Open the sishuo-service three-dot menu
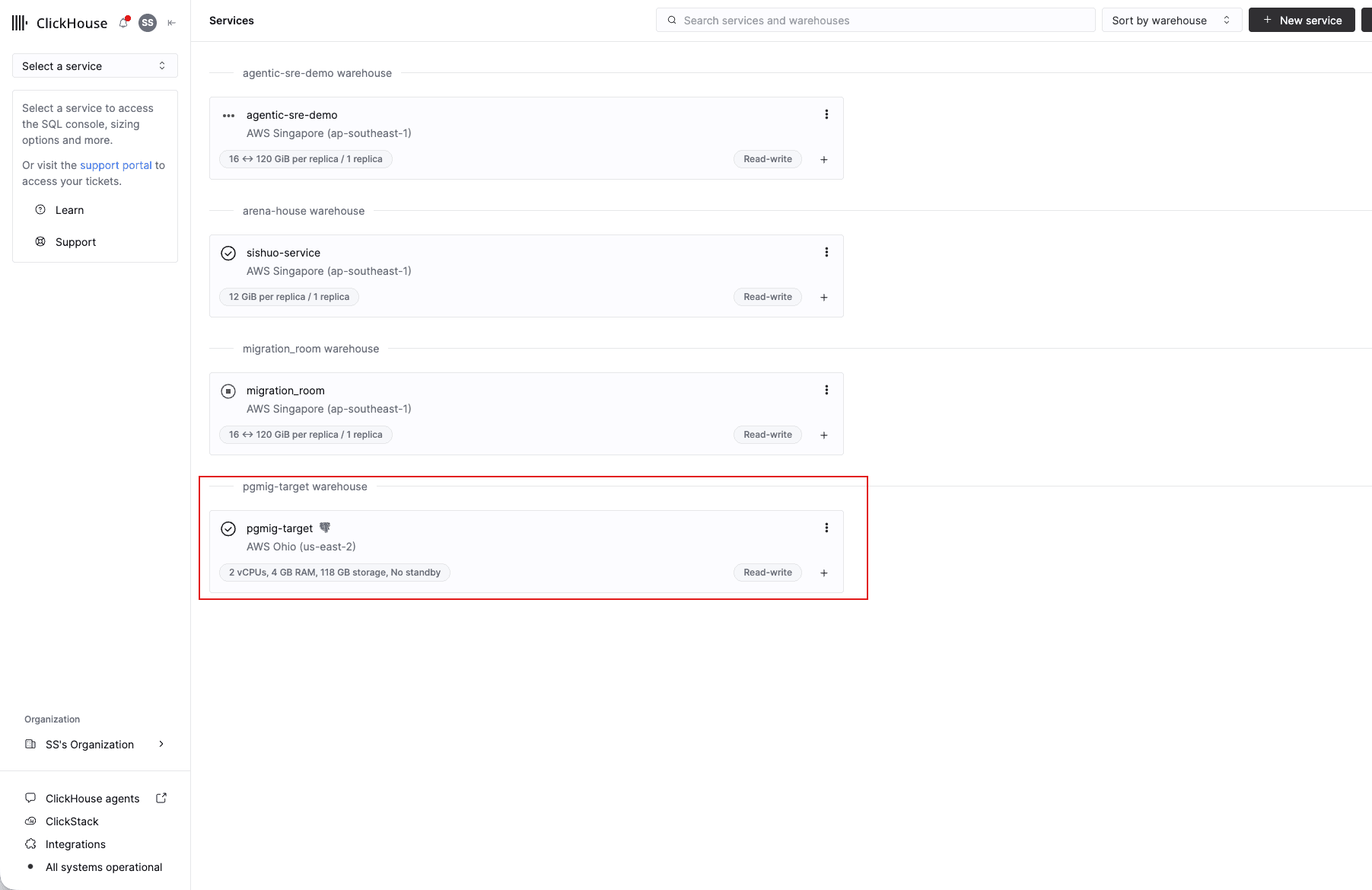The height and width of the screenshot is (890, 1372). pyautogui.click(x=826, y=252)
